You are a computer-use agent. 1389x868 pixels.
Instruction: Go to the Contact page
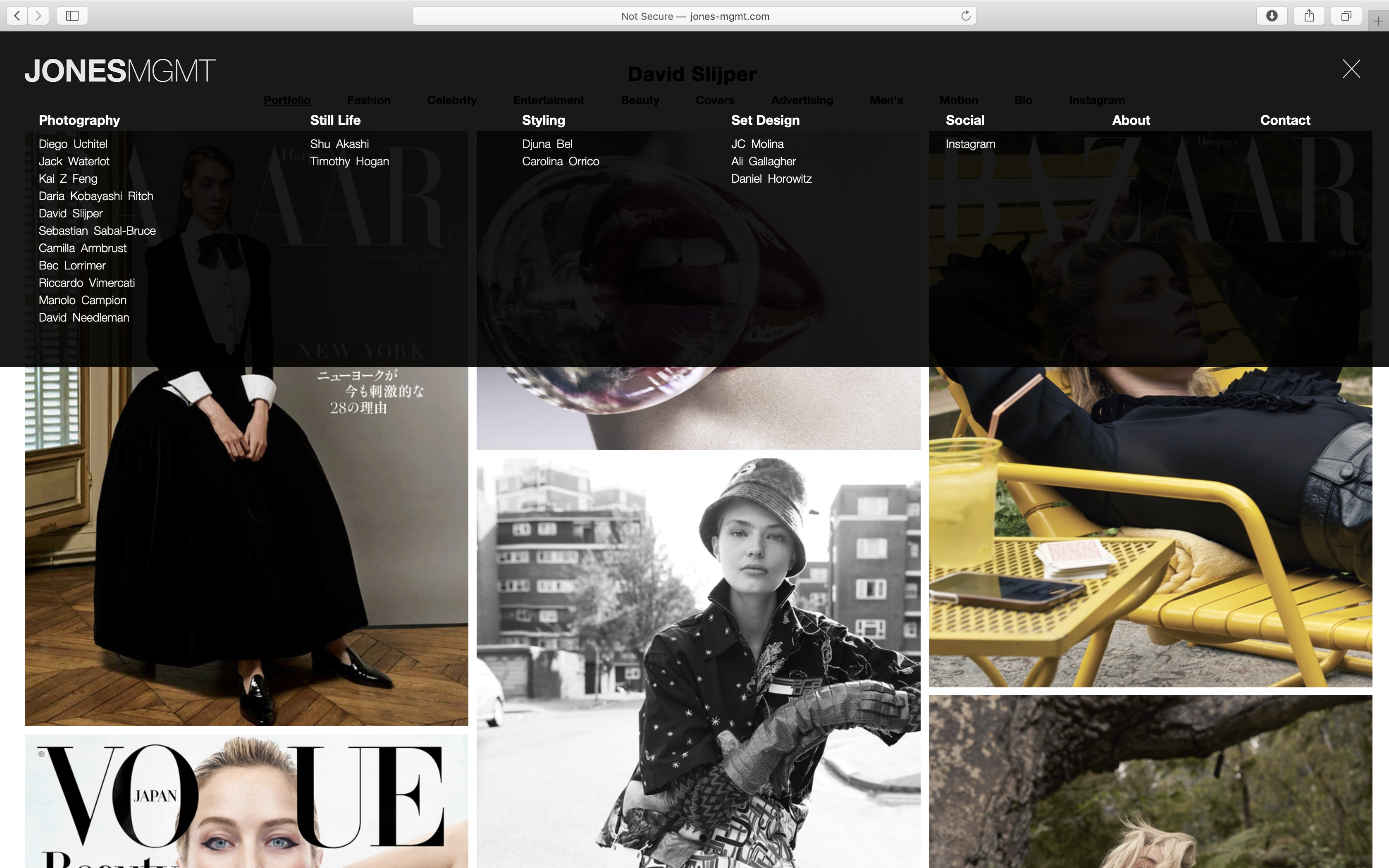click(1285, 120)
